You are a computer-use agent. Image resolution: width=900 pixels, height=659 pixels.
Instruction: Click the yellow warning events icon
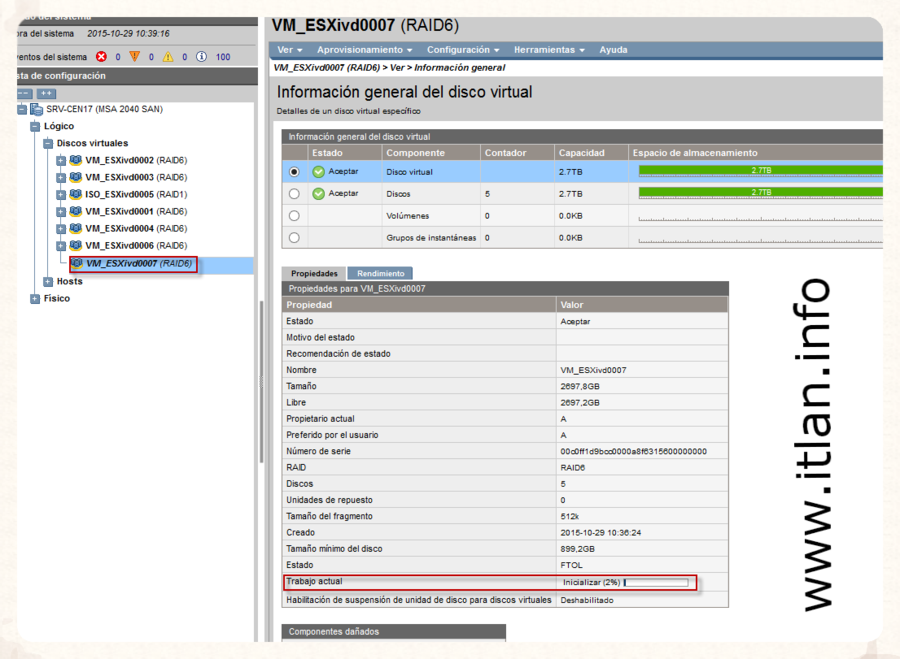168,57
